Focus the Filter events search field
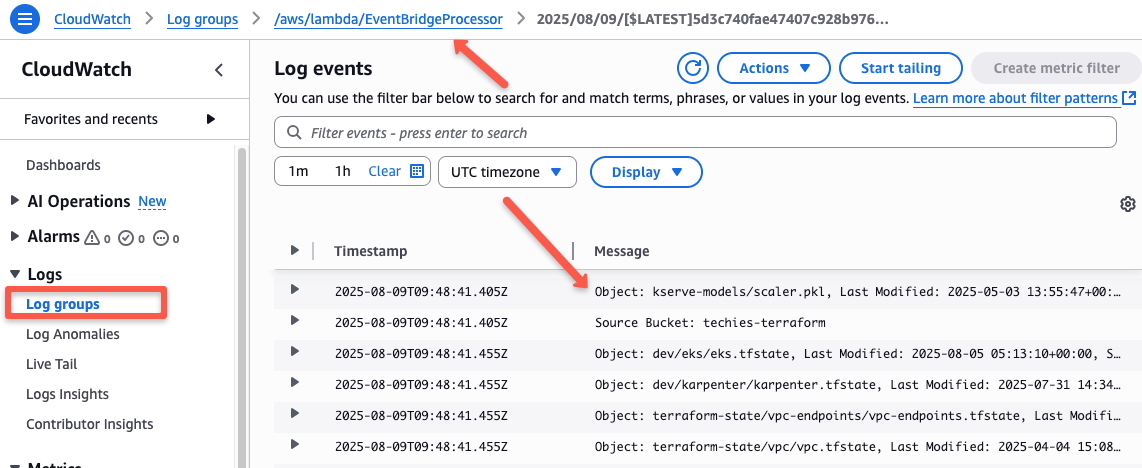The image size is (1142, 468). [696, 132]
